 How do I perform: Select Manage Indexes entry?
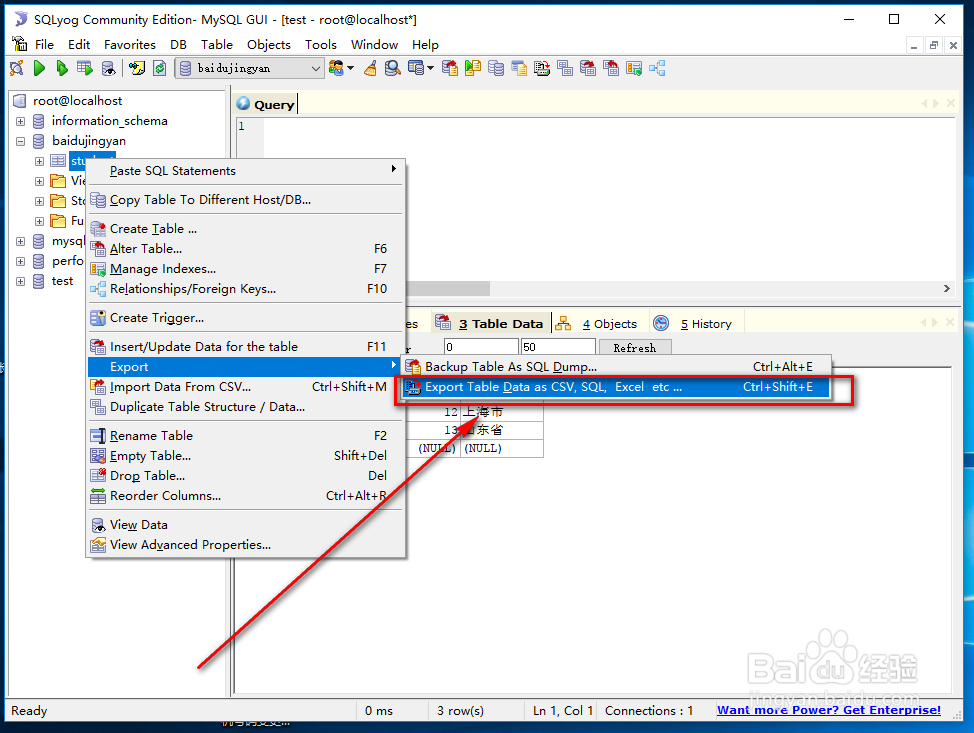[245, 268]
